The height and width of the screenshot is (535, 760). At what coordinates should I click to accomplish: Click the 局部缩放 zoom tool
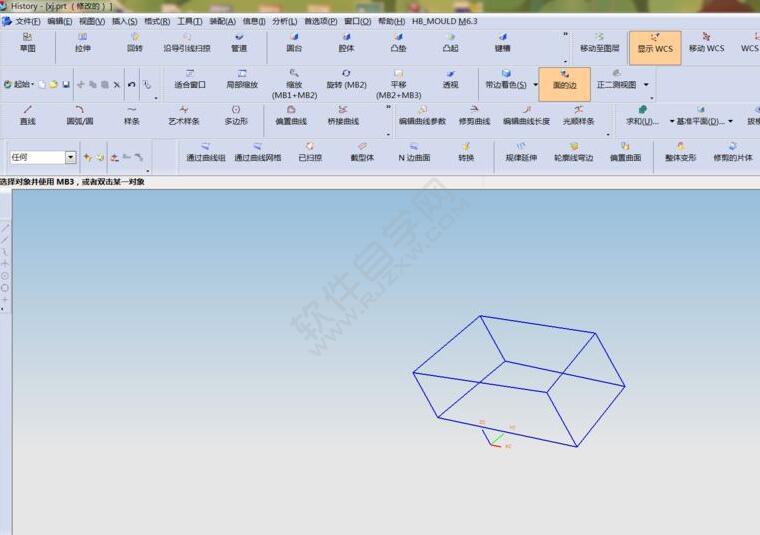(242, 79)
